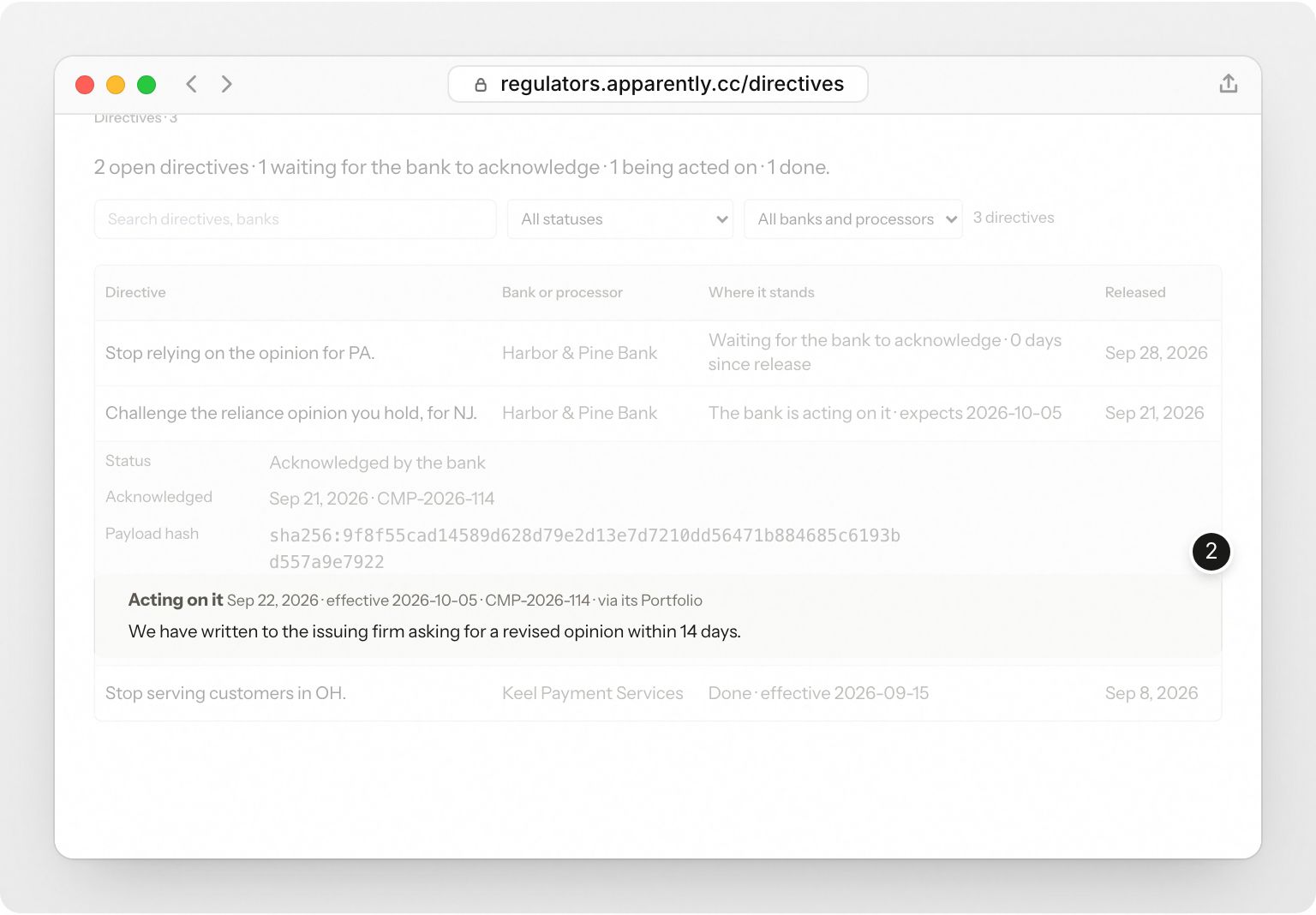Click the share icon in toolbar
Image resolution: width=1316 pixels, height=915 pixels.
tap(1228, 84)
